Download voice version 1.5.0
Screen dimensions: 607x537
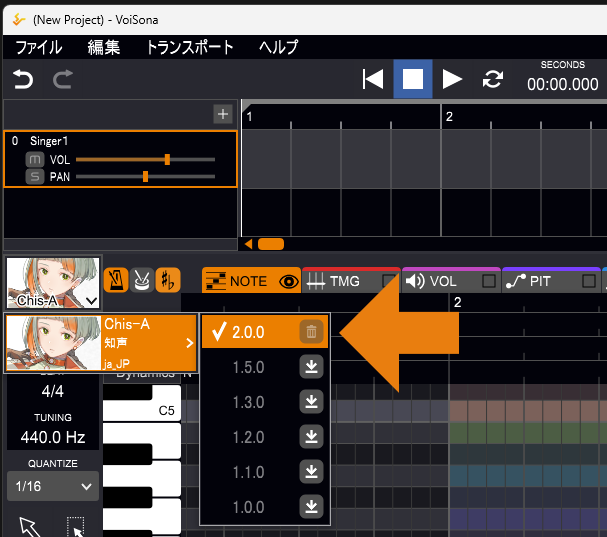(311, 367)
